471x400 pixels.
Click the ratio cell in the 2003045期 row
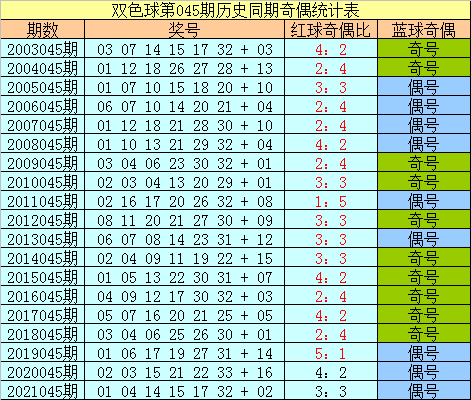point(331,49)
